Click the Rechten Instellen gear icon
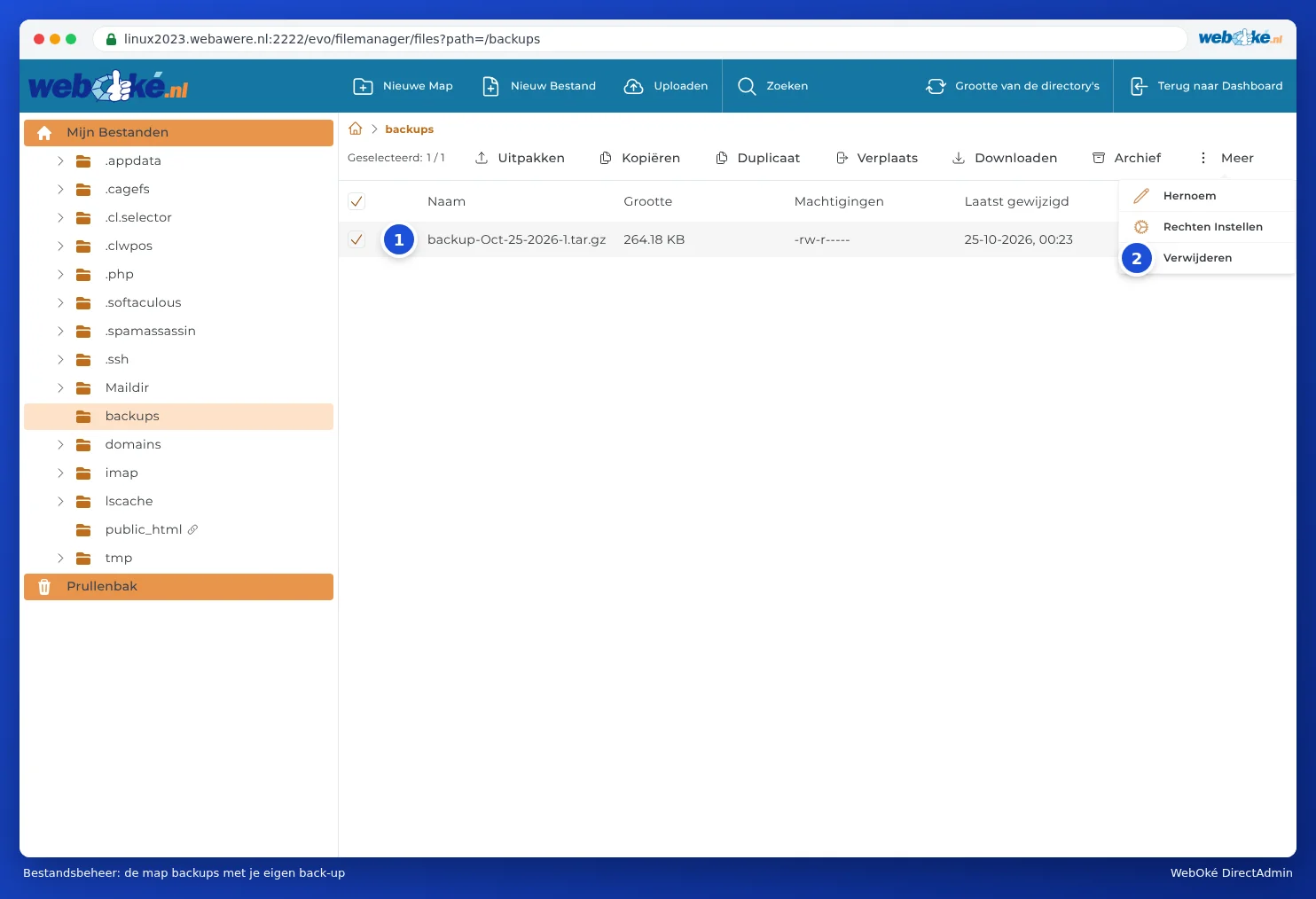1316x899 pixels. pos(1141,227)
